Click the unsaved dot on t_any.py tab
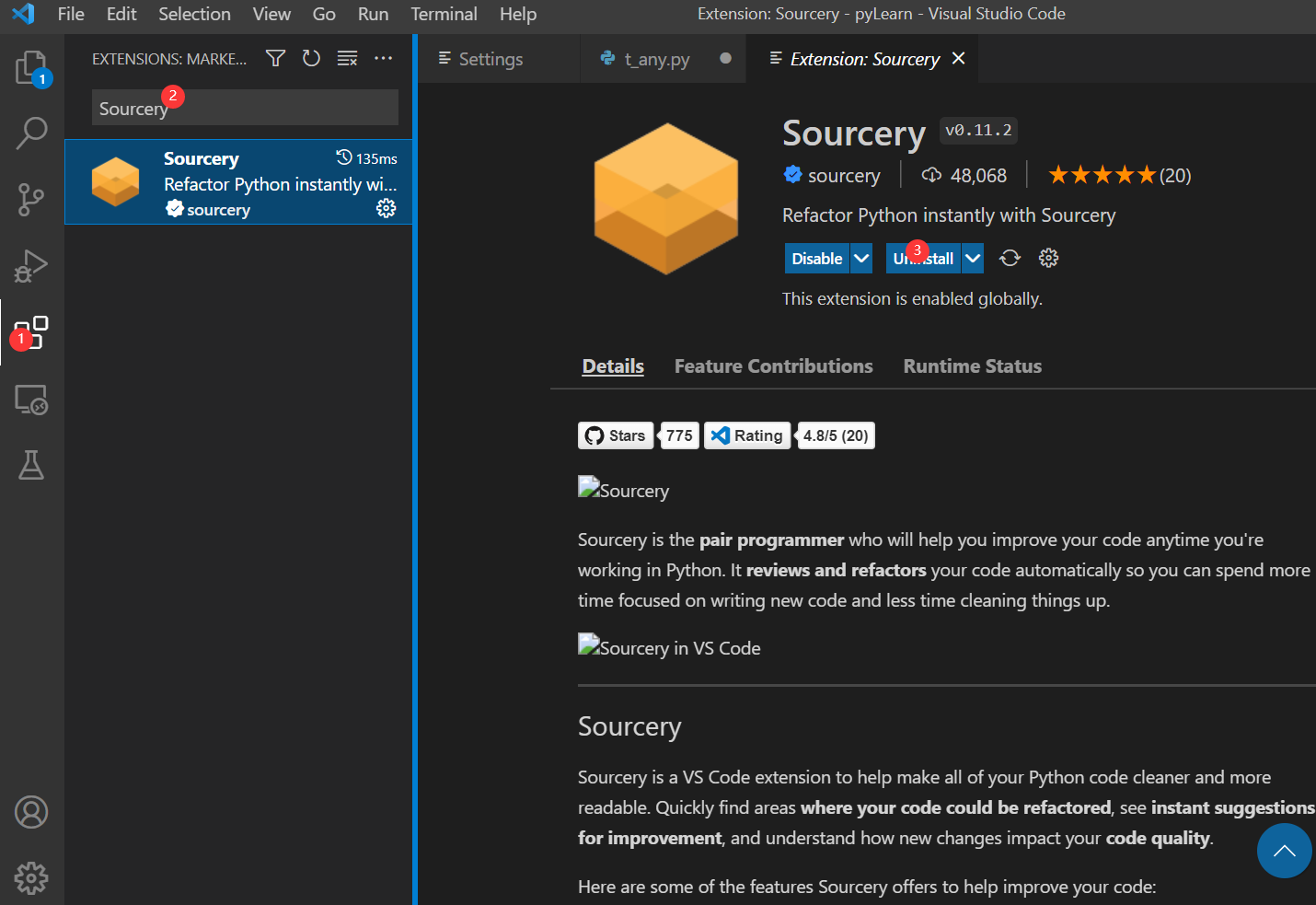 [725, 59]
